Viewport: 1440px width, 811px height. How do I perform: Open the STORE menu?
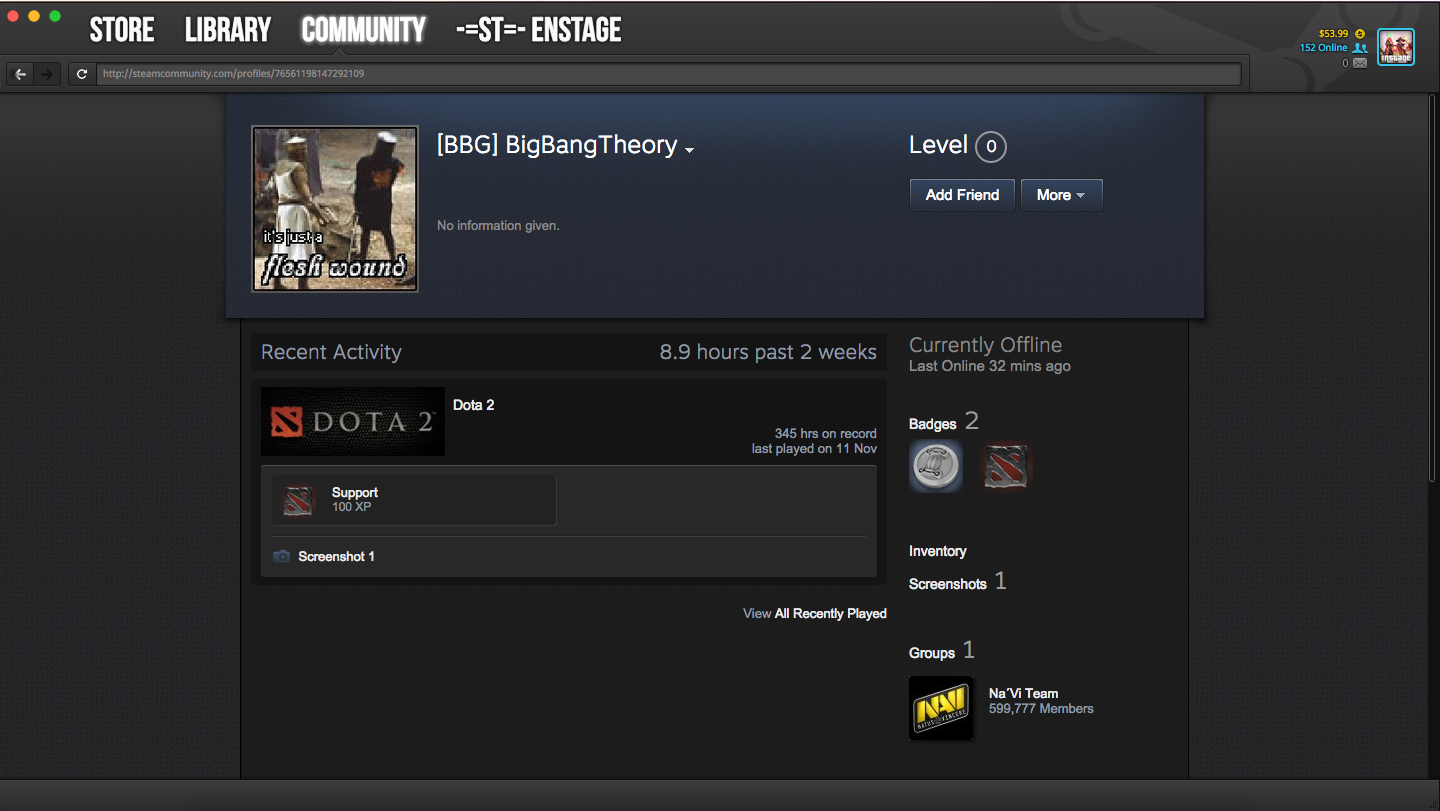pyautogui.click(x=122, y=30)
